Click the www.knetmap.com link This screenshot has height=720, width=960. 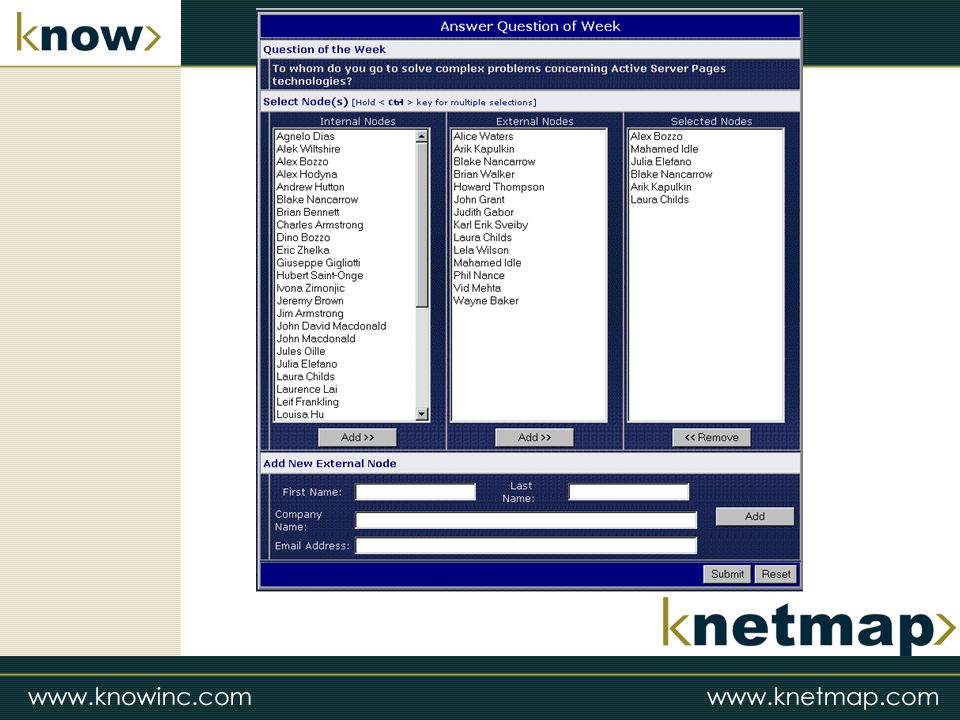822,697
